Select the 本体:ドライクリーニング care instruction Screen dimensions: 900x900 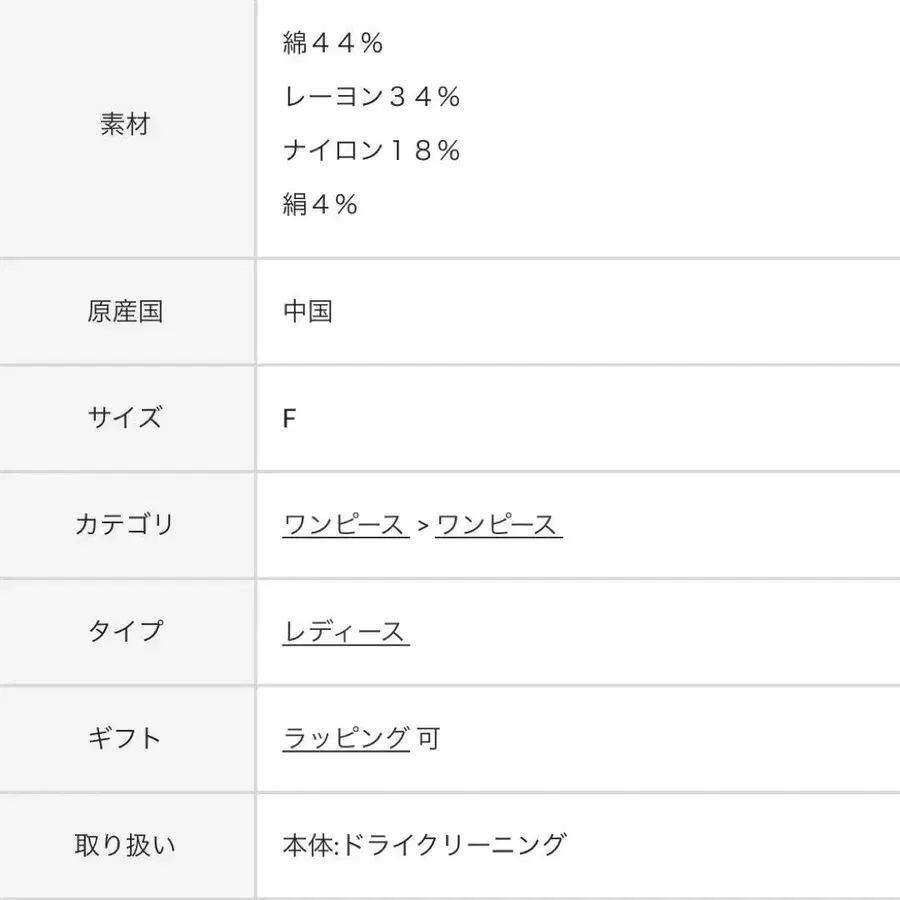pos(423,845)
